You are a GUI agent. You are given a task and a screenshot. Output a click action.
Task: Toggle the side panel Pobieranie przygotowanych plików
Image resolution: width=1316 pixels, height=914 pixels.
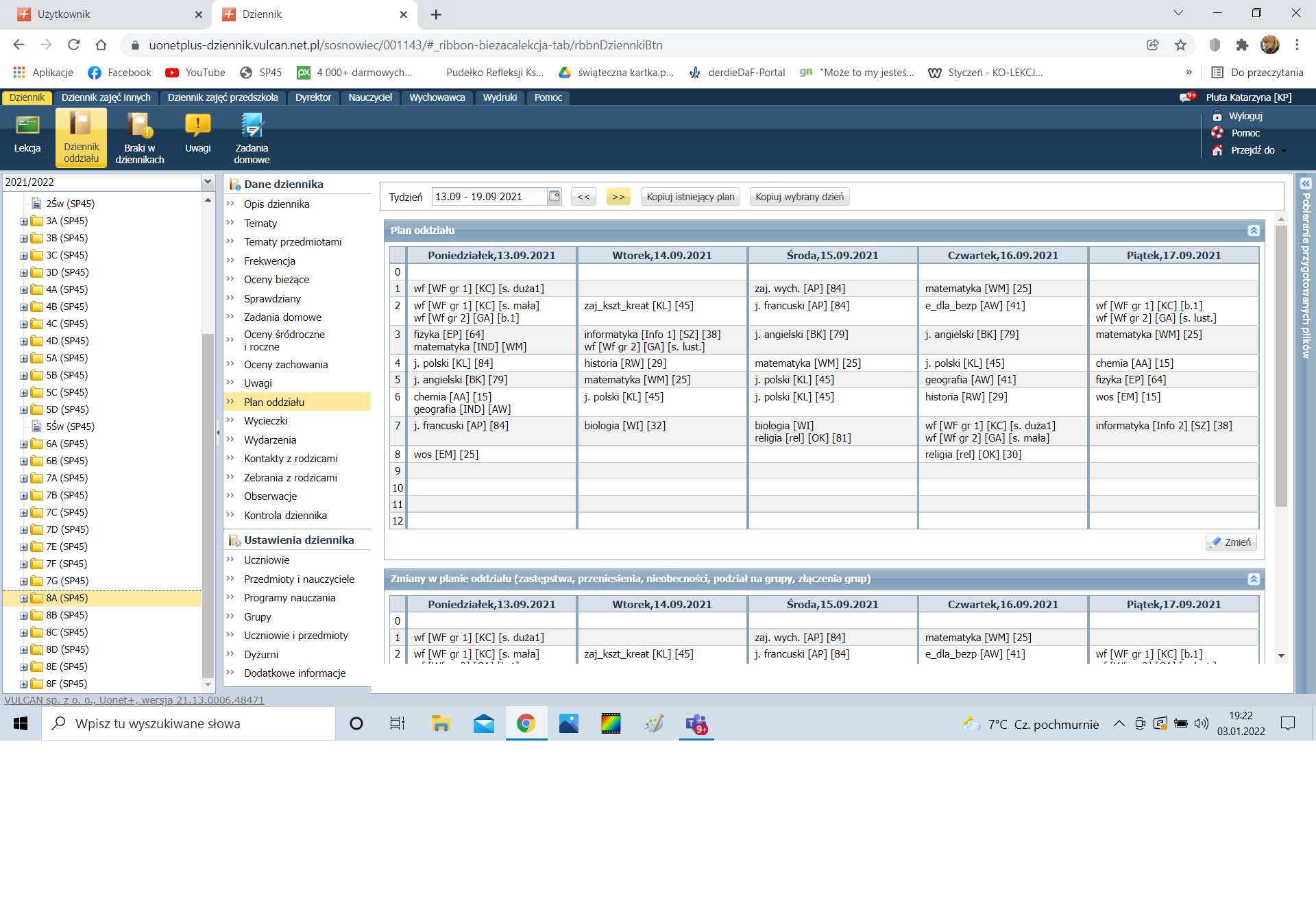[1306, 184]
